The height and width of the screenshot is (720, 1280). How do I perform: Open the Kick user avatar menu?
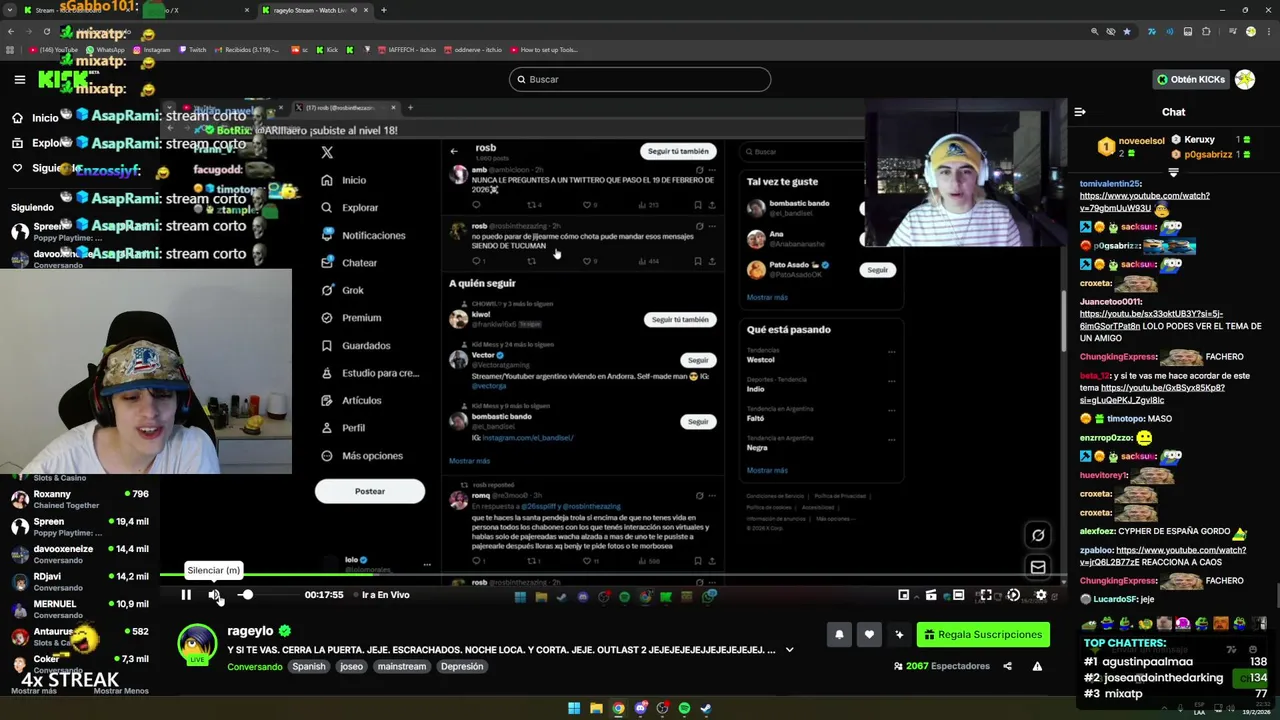[1245, 79]
